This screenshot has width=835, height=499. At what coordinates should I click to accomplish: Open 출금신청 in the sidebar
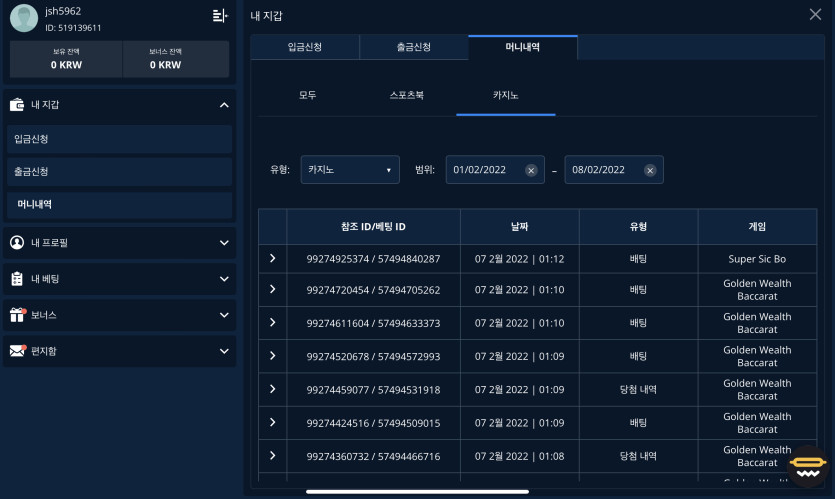tap(120, 171)
